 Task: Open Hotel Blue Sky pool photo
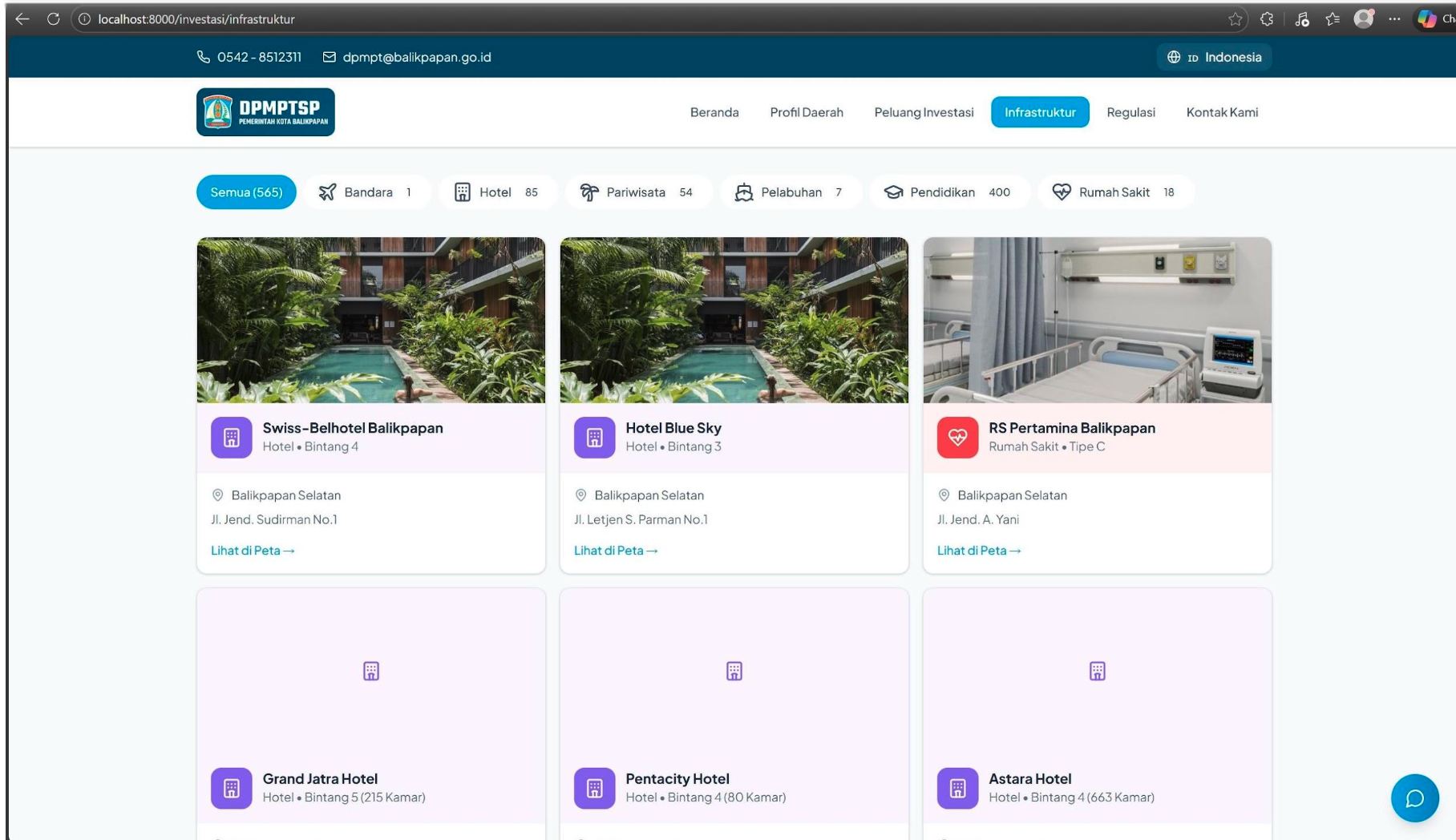(734, 320)
